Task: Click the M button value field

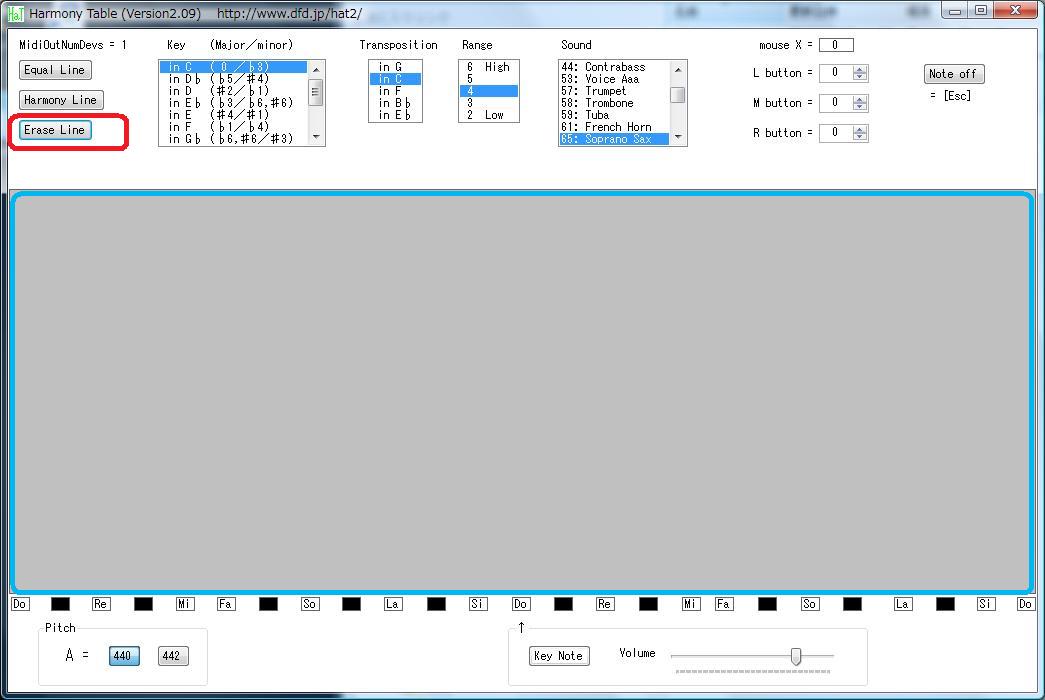Action: (836, 103)
